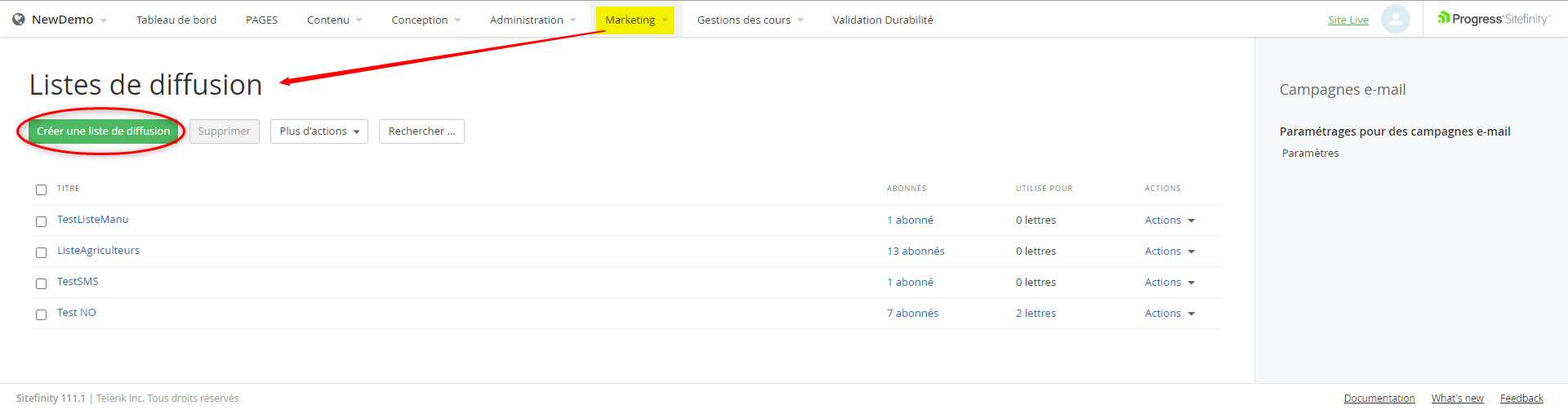Check the select-all checkbox beside TITRE

41,189
